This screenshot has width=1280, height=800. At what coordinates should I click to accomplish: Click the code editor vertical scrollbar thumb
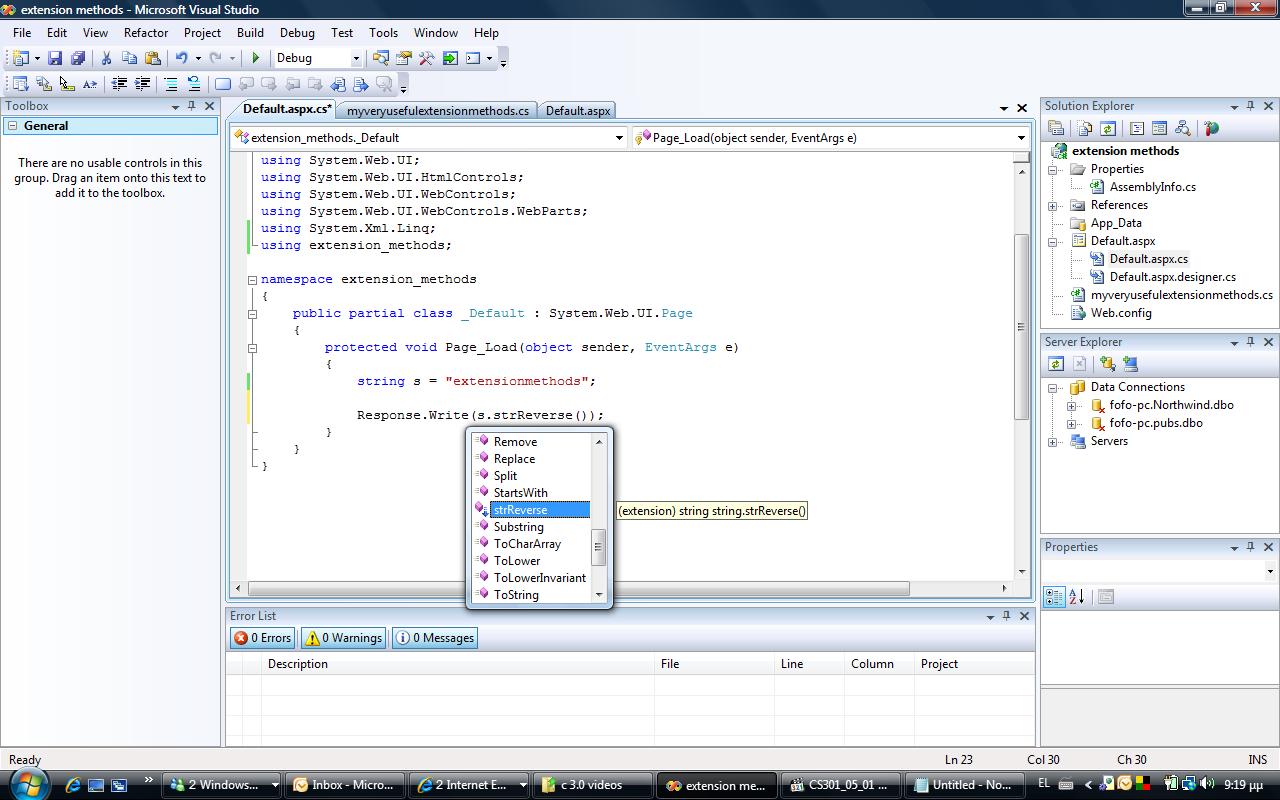1021,327
